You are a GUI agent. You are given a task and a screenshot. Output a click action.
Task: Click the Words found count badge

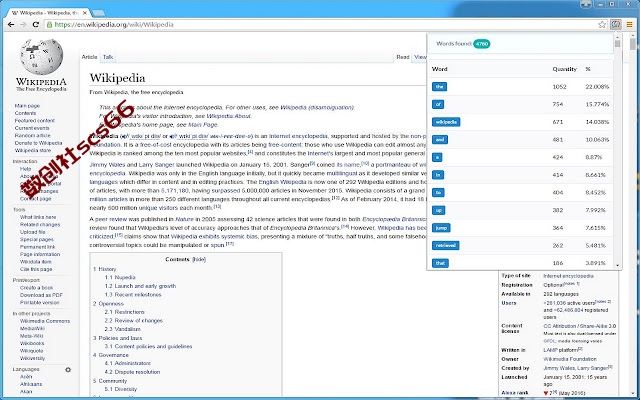(482, 44)
